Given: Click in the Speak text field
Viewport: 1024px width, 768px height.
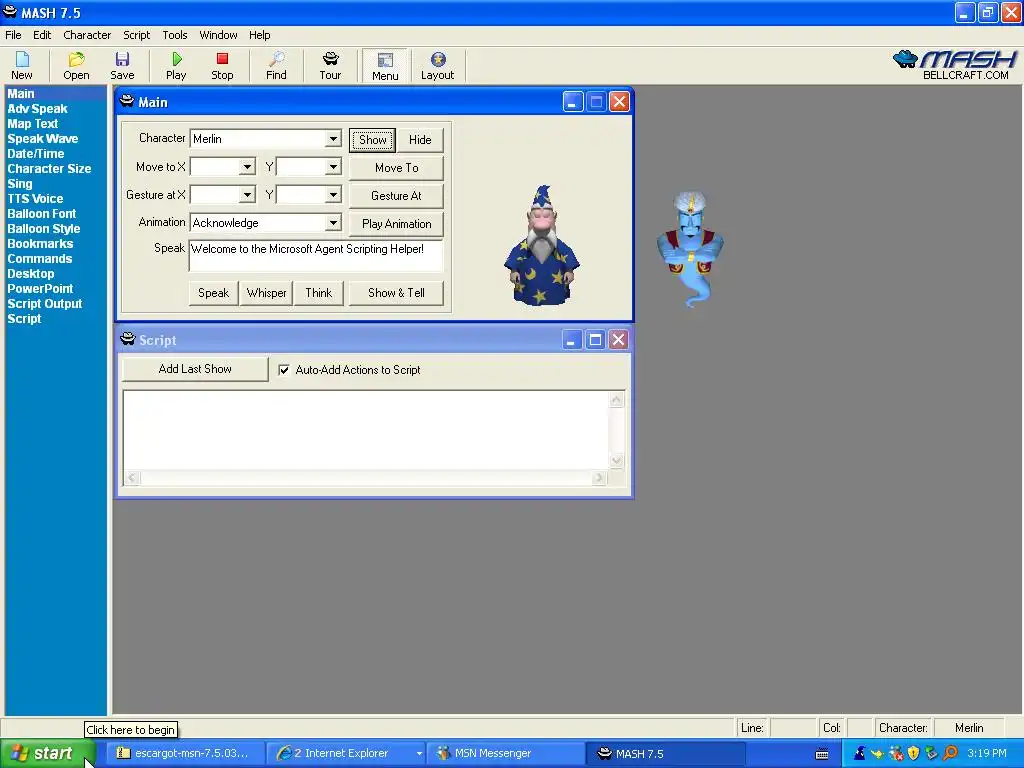Looking at the screenshot, I should pos(316,255).
